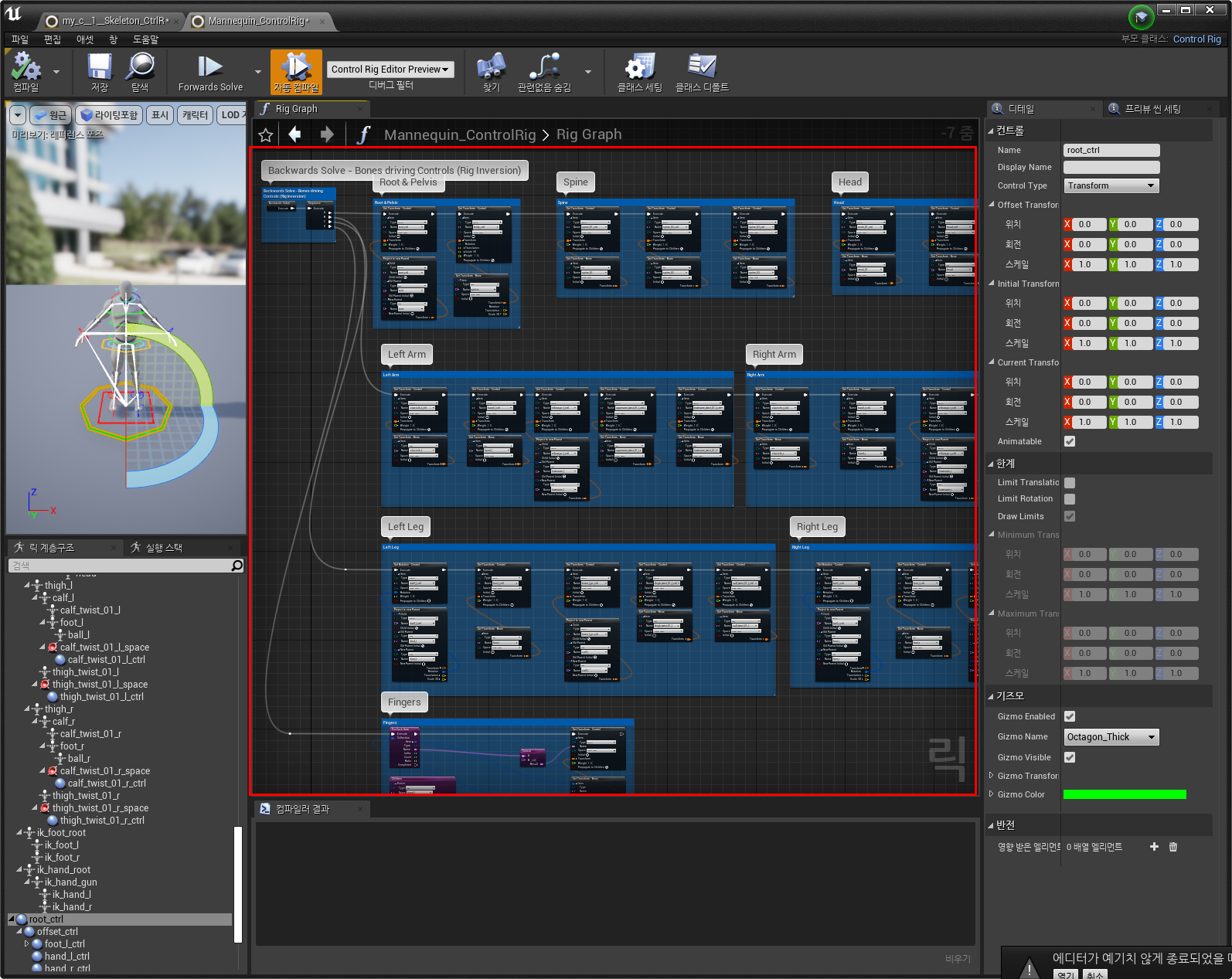This screenshot has height=979, width=1232.
Task: Close the Rig Graph tab
Action: (361, 109)
